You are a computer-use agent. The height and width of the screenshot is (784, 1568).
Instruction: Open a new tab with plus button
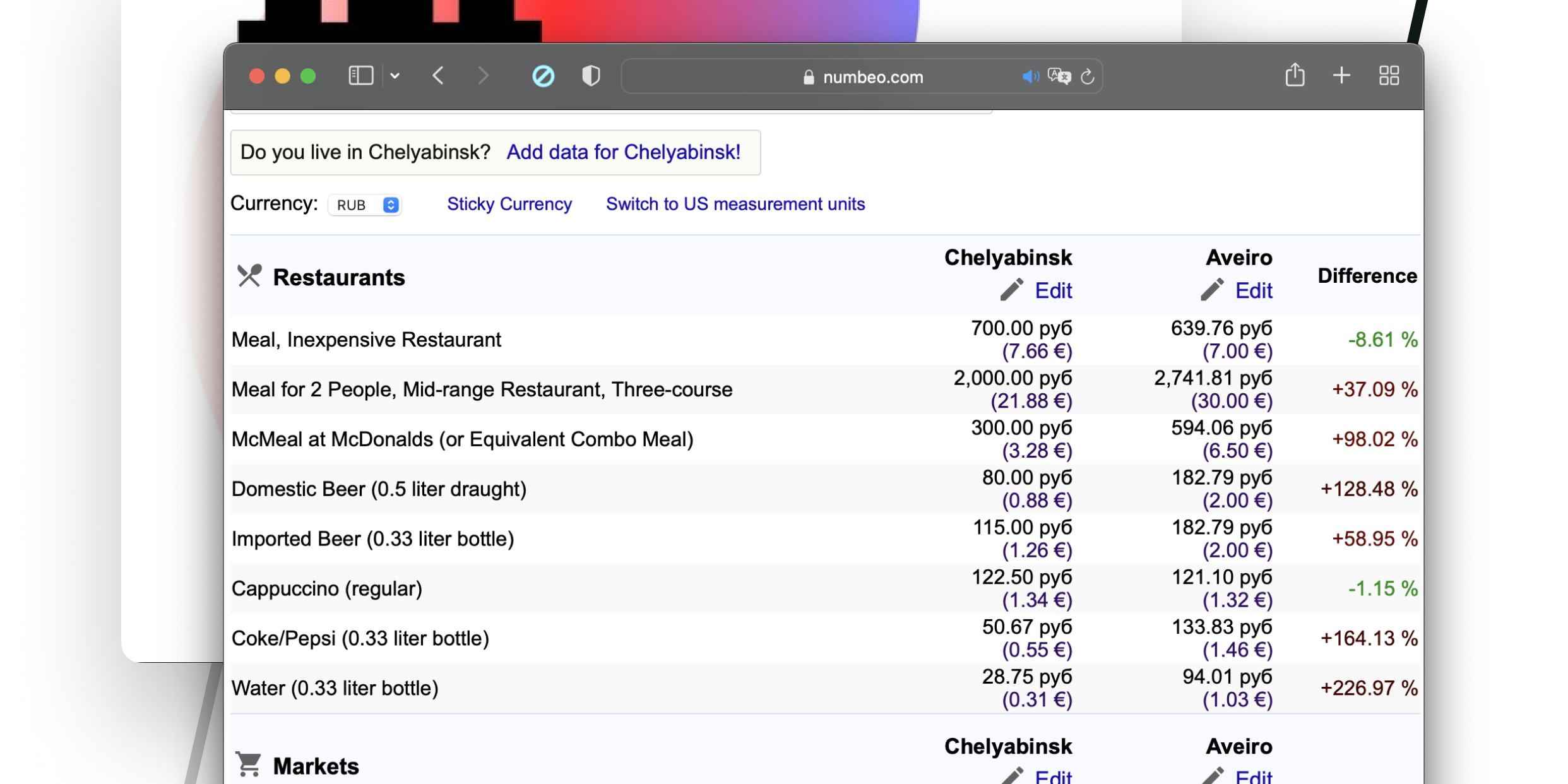coord(1341,76)
